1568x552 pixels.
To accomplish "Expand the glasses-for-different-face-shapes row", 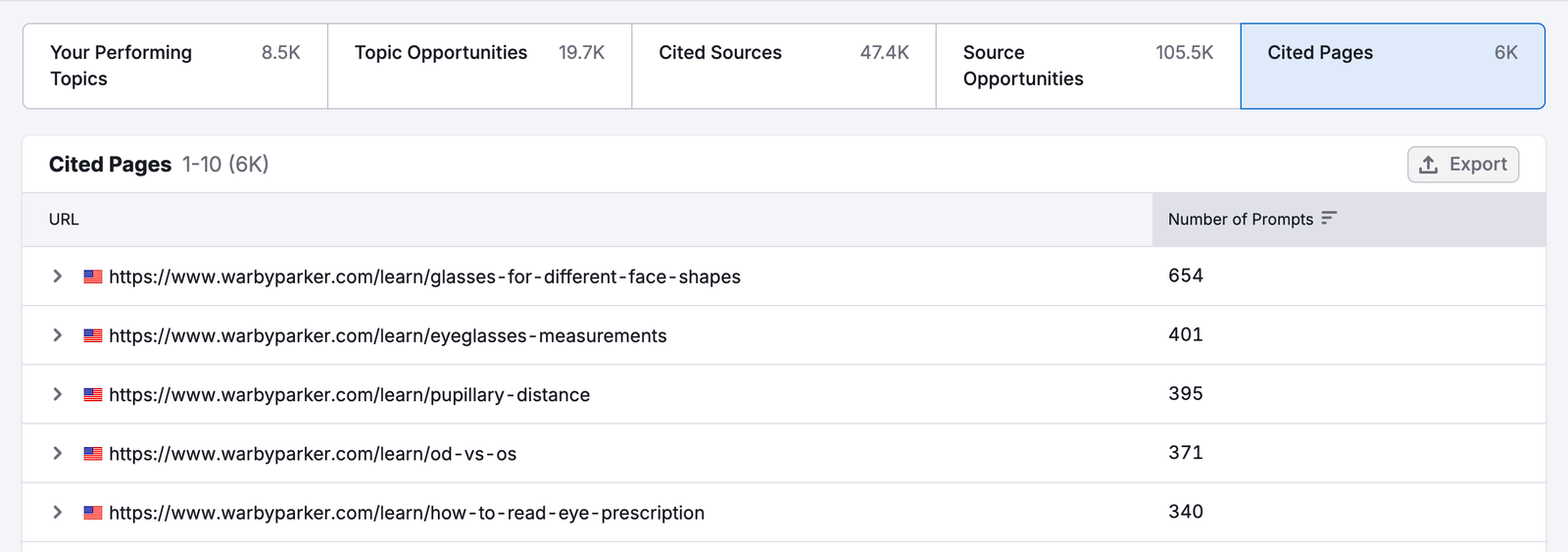I will (x=58, y=276).
